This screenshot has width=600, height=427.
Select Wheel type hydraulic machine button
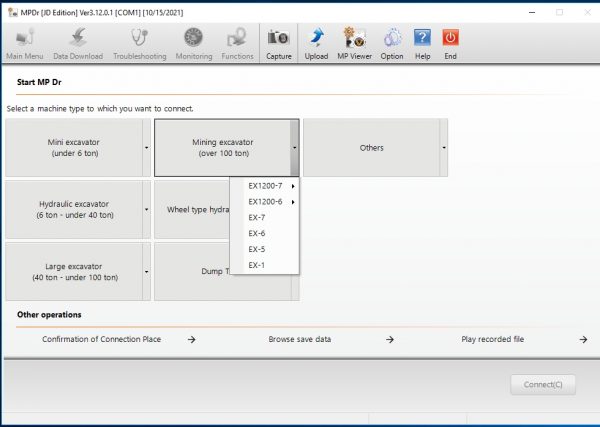tap(192, 210)
